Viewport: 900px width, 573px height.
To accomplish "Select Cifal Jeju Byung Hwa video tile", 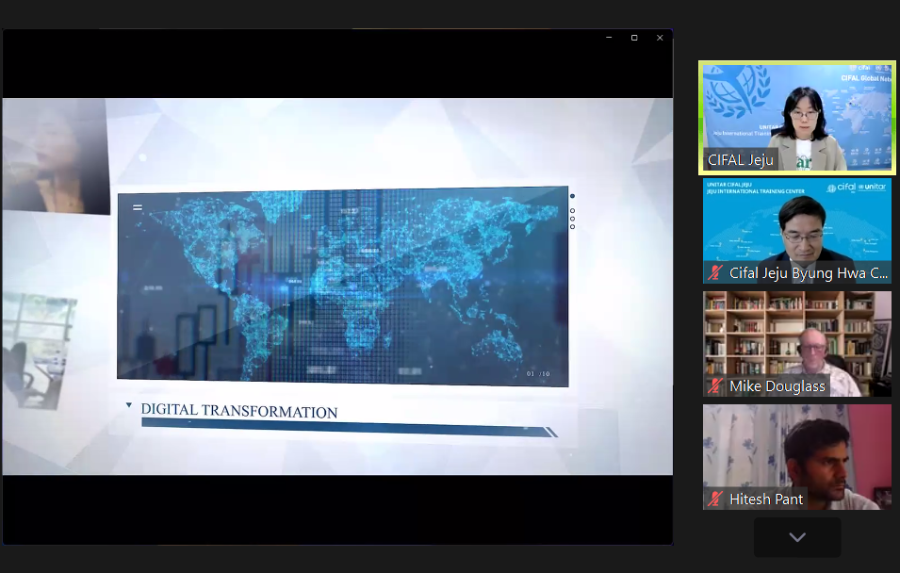I will [797, 231].
